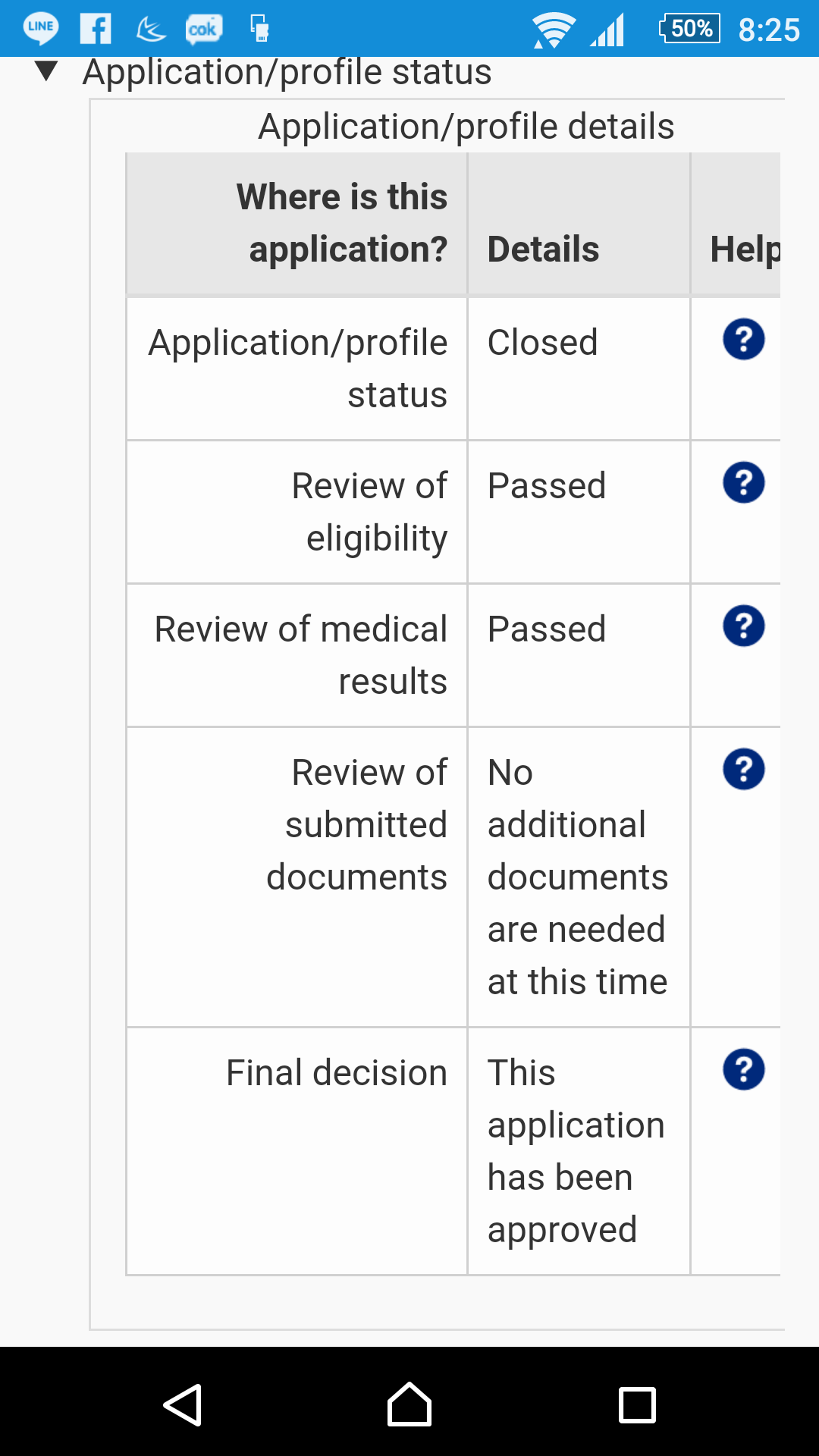Open the Facebook notification in status bar
819x1456 pixels.
(96, 29)
